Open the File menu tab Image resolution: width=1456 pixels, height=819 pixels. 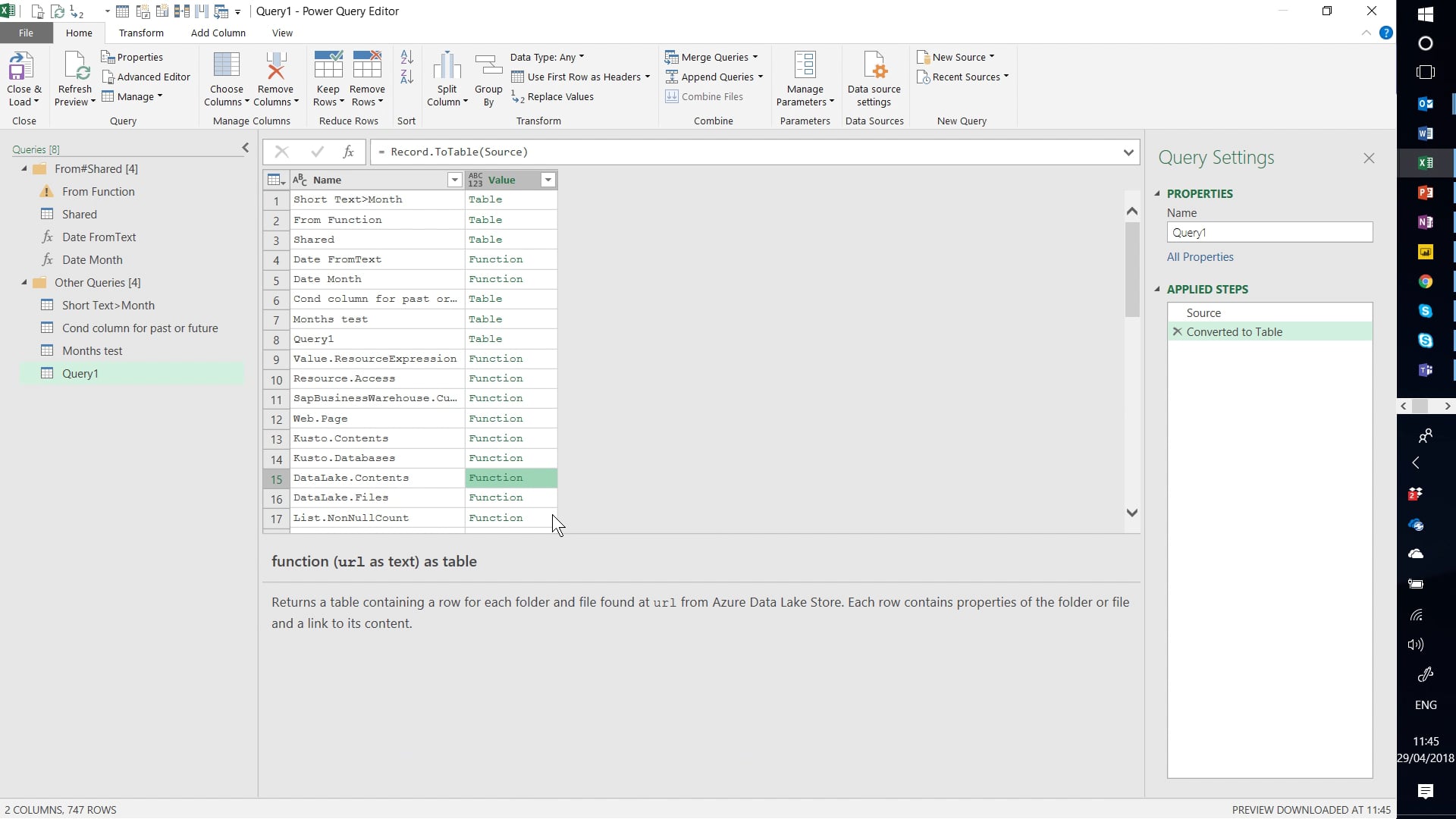tap(26, 33)
